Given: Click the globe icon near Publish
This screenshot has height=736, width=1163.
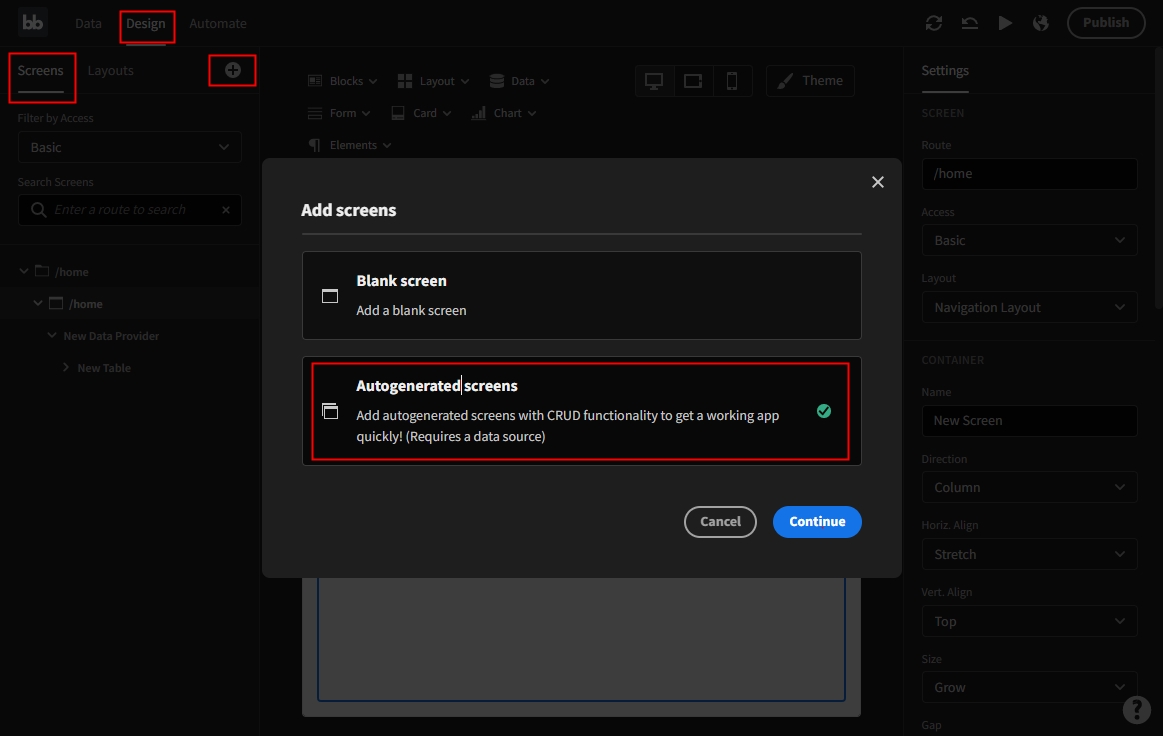Looking at the screenshot, I should (1041, 23).
